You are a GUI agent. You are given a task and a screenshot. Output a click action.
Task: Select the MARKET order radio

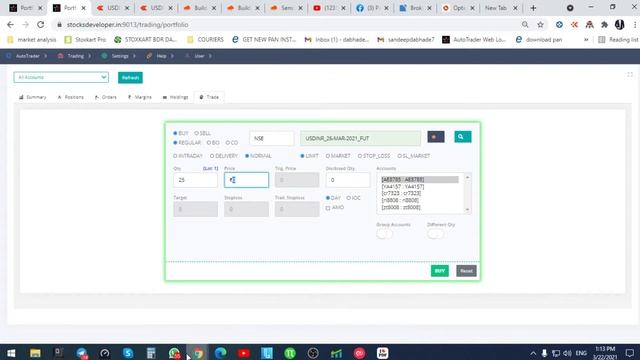point(328,156)
